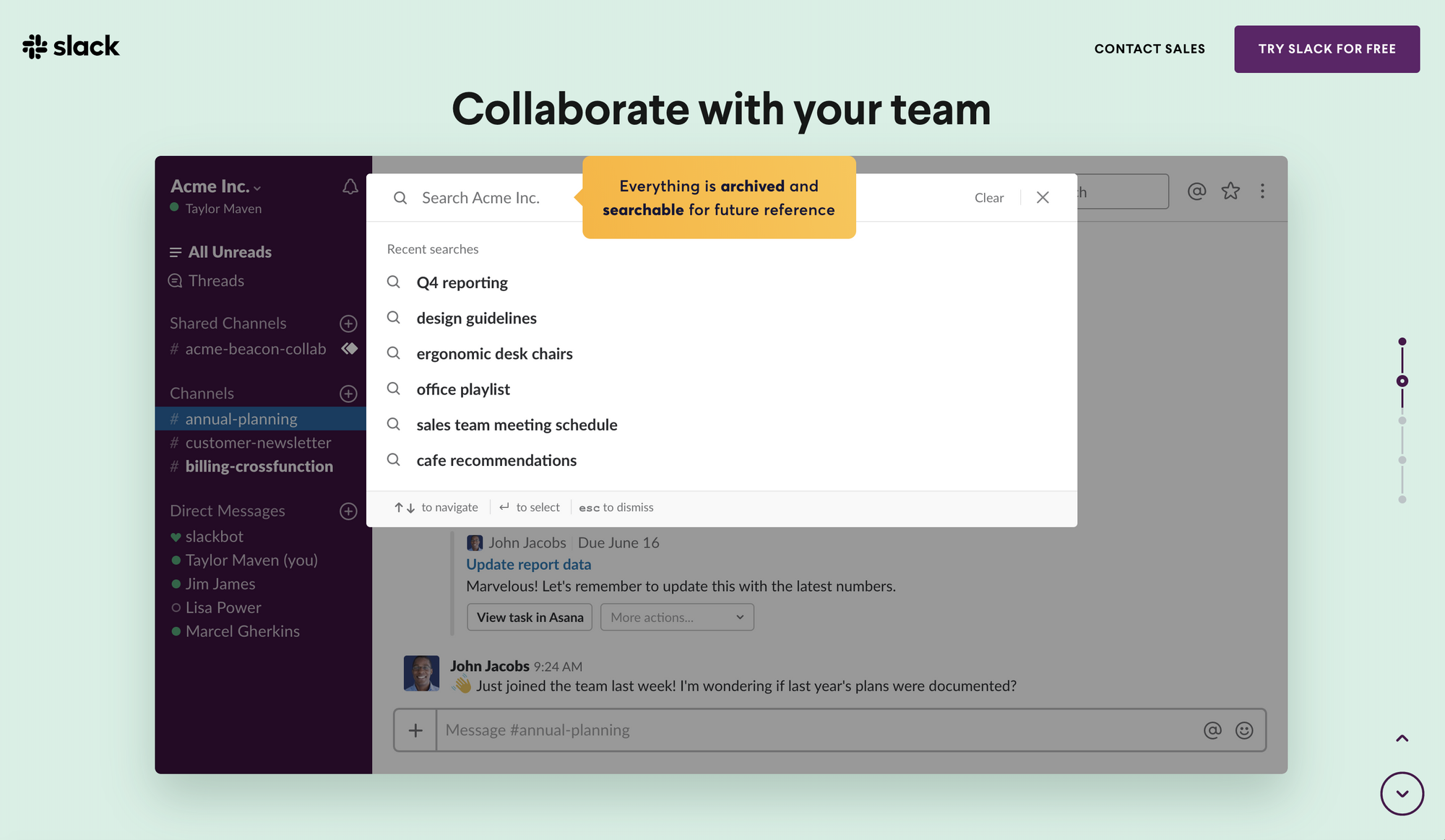Click the emoji smiley icon in message box
1445x840 pixels.
point(1244,730)
